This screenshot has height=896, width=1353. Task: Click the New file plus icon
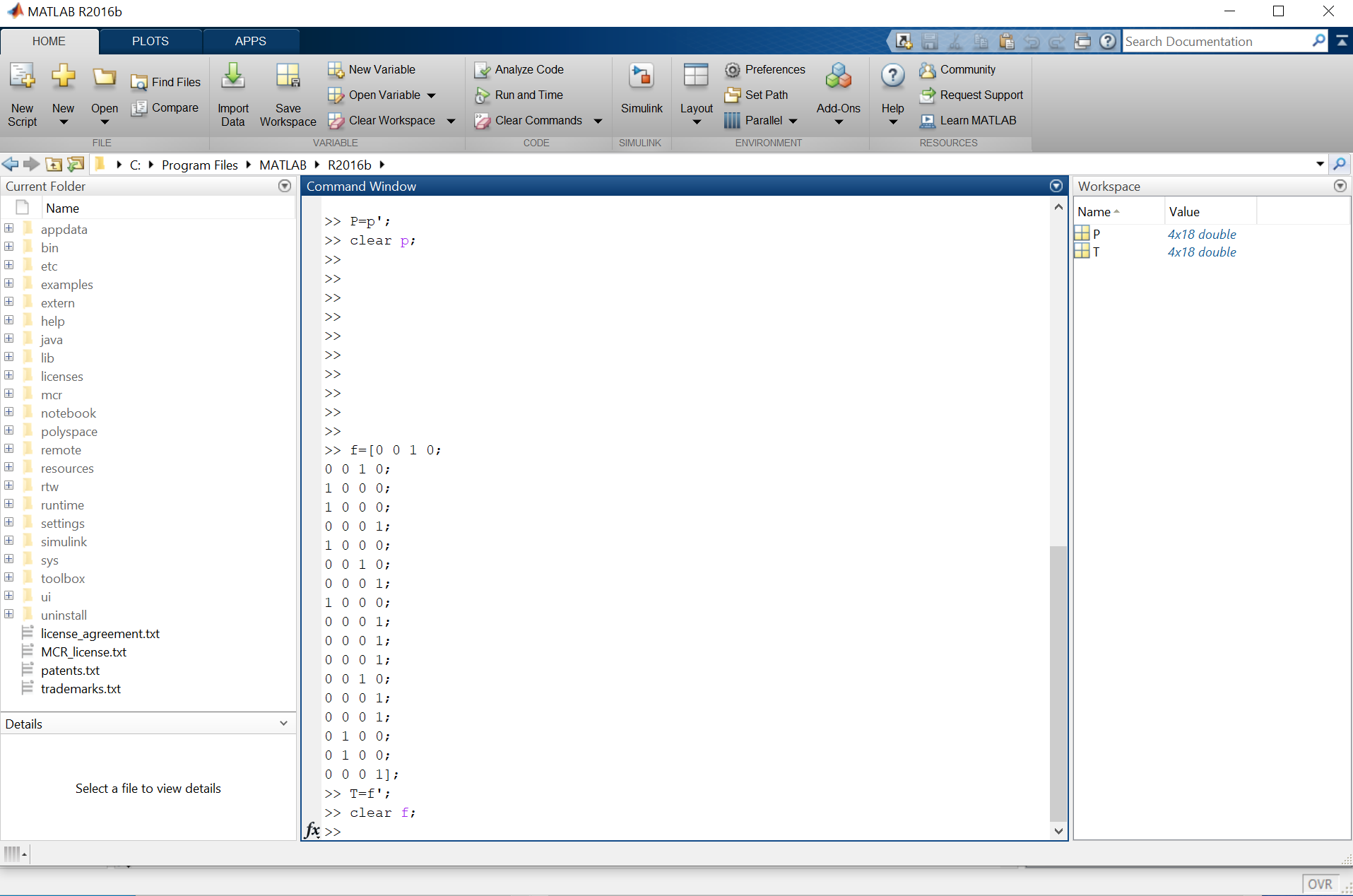tap(63, 76)
